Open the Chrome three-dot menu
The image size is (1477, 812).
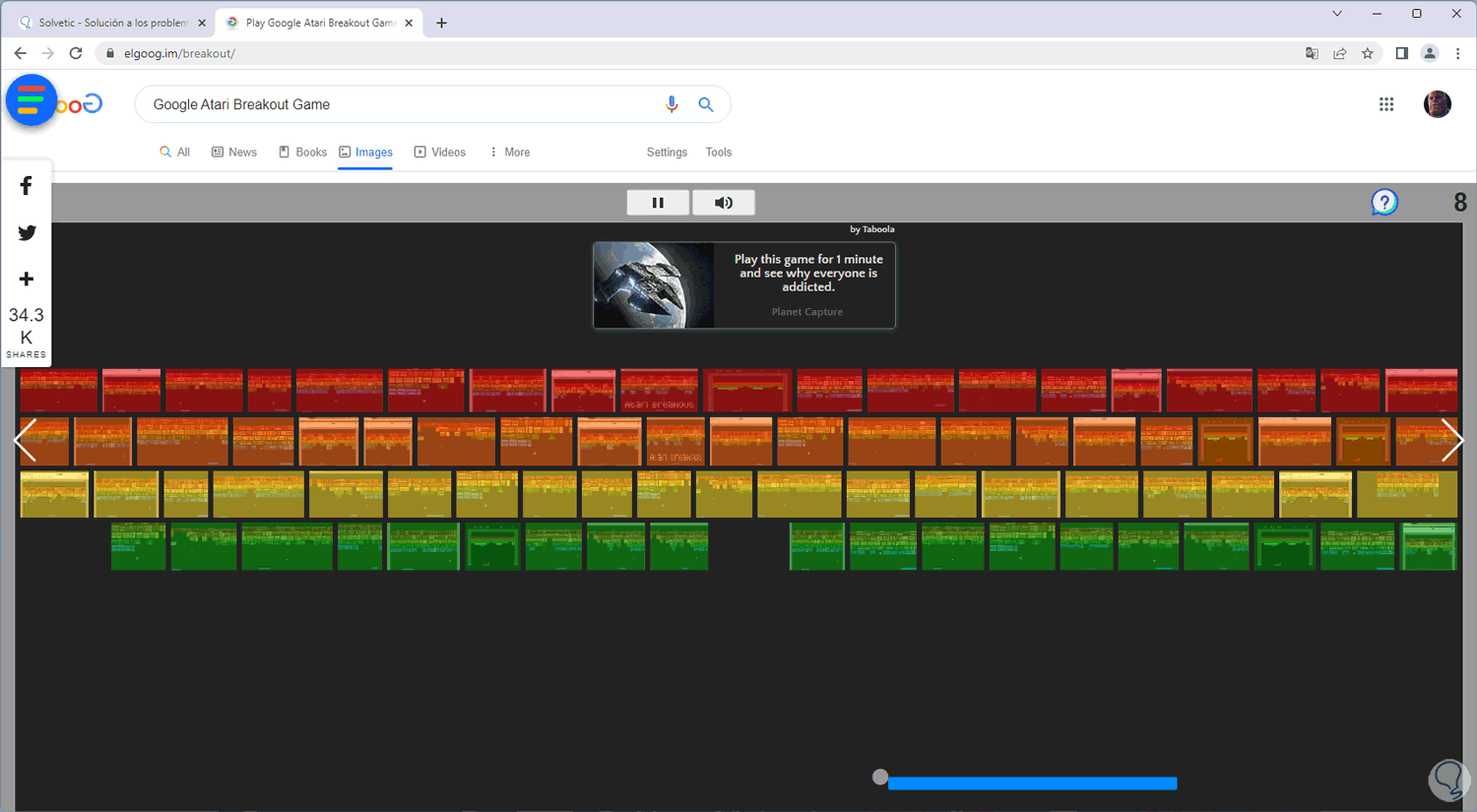click(1458, 53)
